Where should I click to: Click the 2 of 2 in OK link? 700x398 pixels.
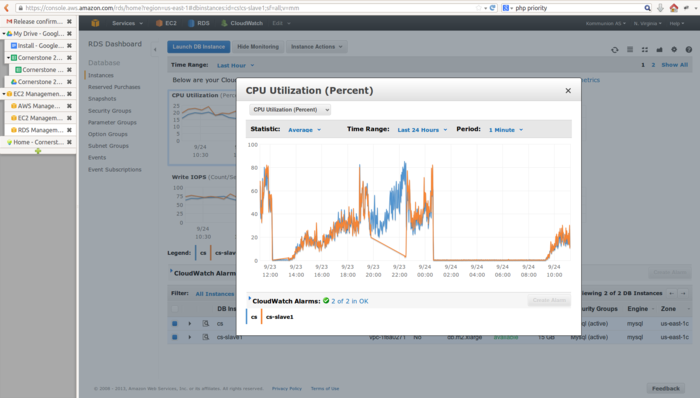tap(350, 301)
